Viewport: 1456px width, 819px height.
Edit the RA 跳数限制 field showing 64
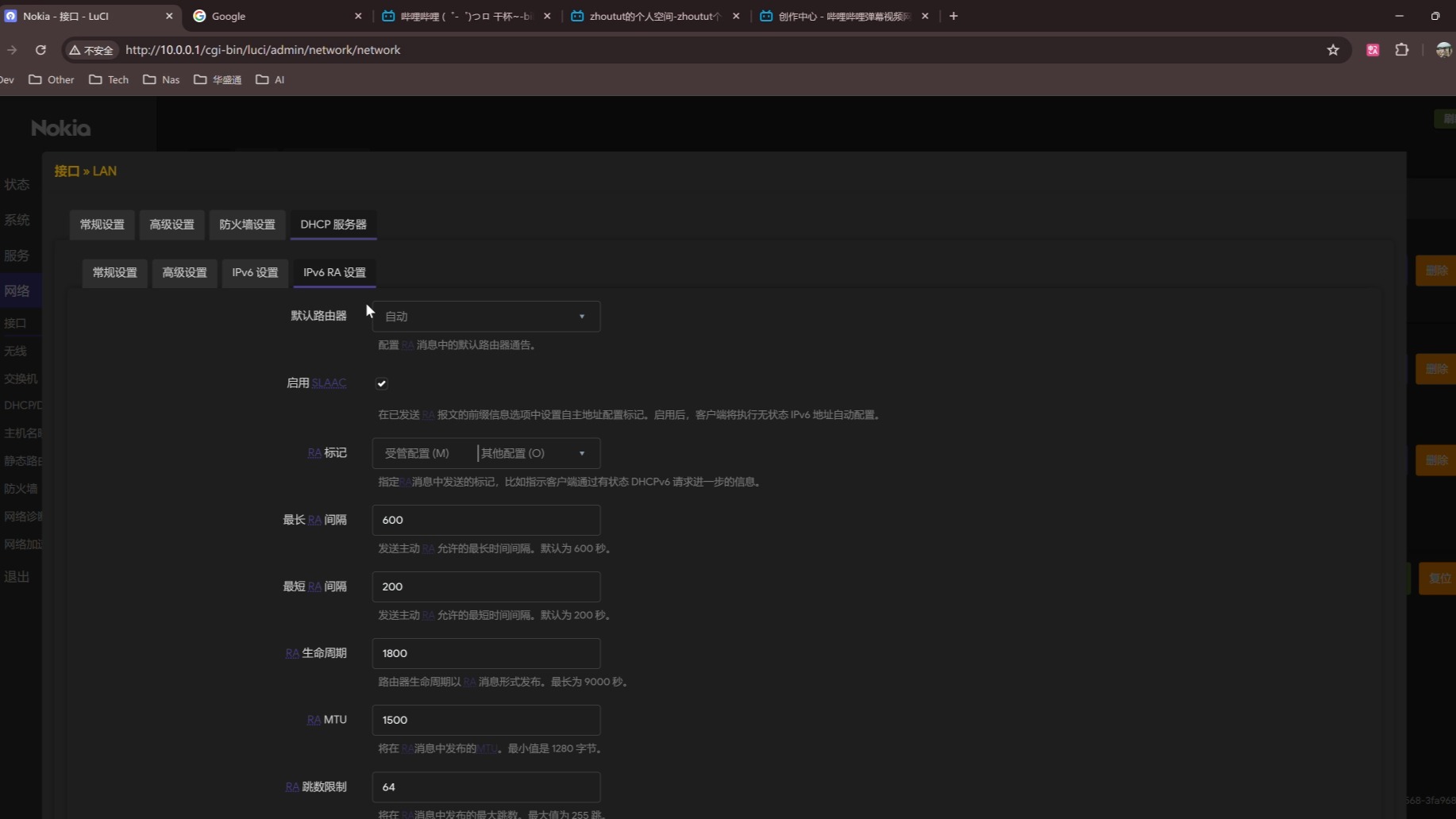(486, 786)
